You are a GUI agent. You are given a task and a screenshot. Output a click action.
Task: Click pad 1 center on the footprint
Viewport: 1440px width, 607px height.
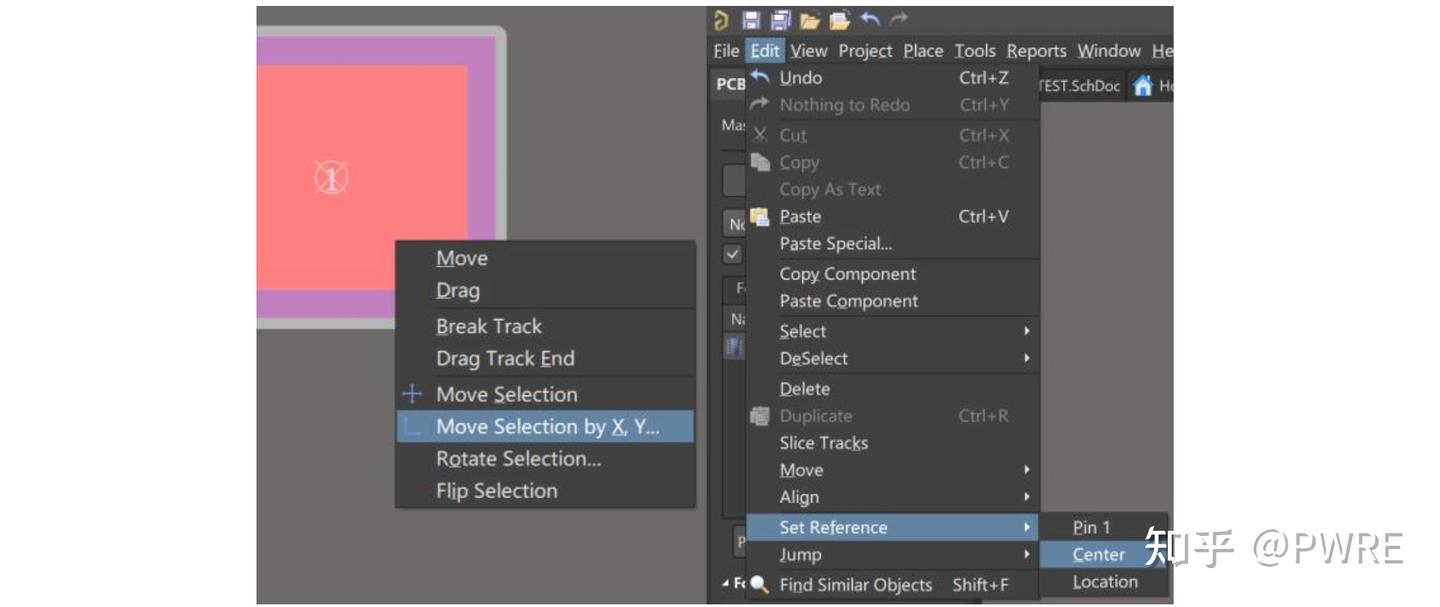coord(331,178)
